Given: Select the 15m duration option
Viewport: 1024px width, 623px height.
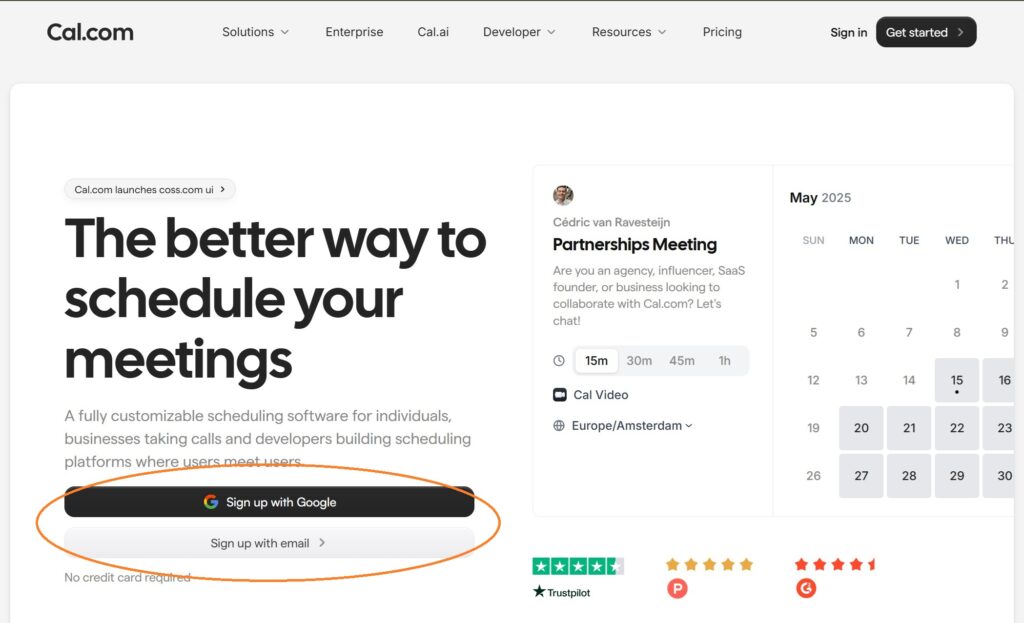Looking at the screenshot, I should 596,361.
